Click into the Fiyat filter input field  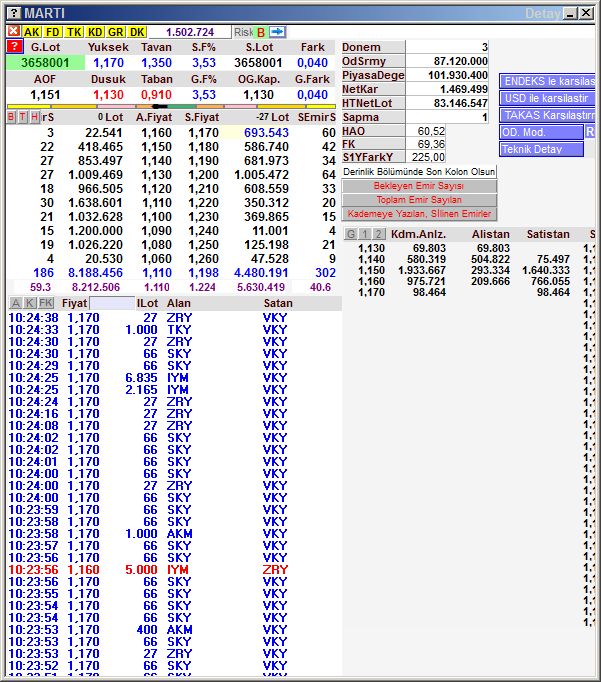[x=111, y=303]
